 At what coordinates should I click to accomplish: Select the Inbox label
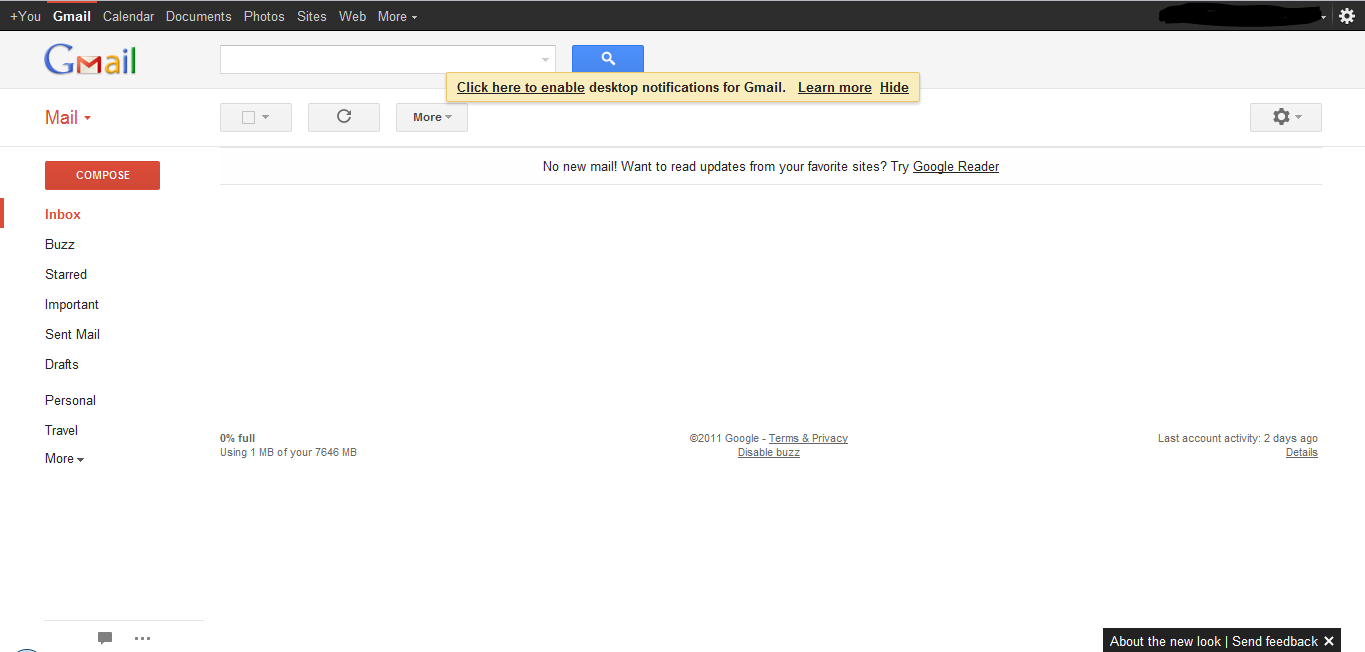point(63,214)
